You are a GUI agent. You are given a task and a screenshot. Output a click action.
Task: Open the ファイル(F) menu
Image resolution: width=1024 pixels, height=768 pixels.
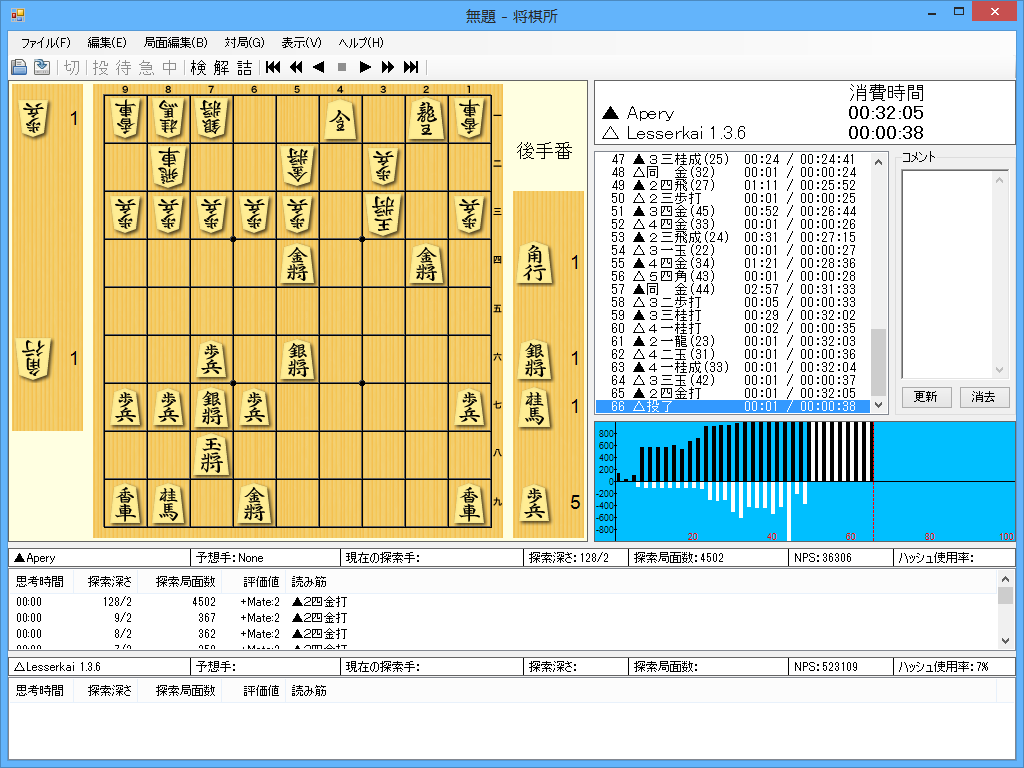[45, 42]
